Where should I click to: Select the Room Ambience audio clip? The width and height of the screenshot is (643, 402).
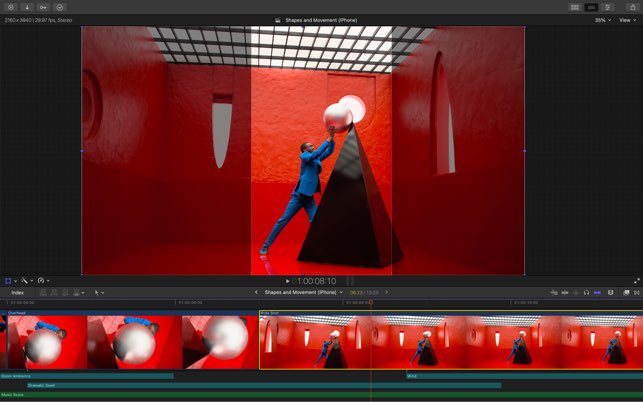tap(87, 376)
